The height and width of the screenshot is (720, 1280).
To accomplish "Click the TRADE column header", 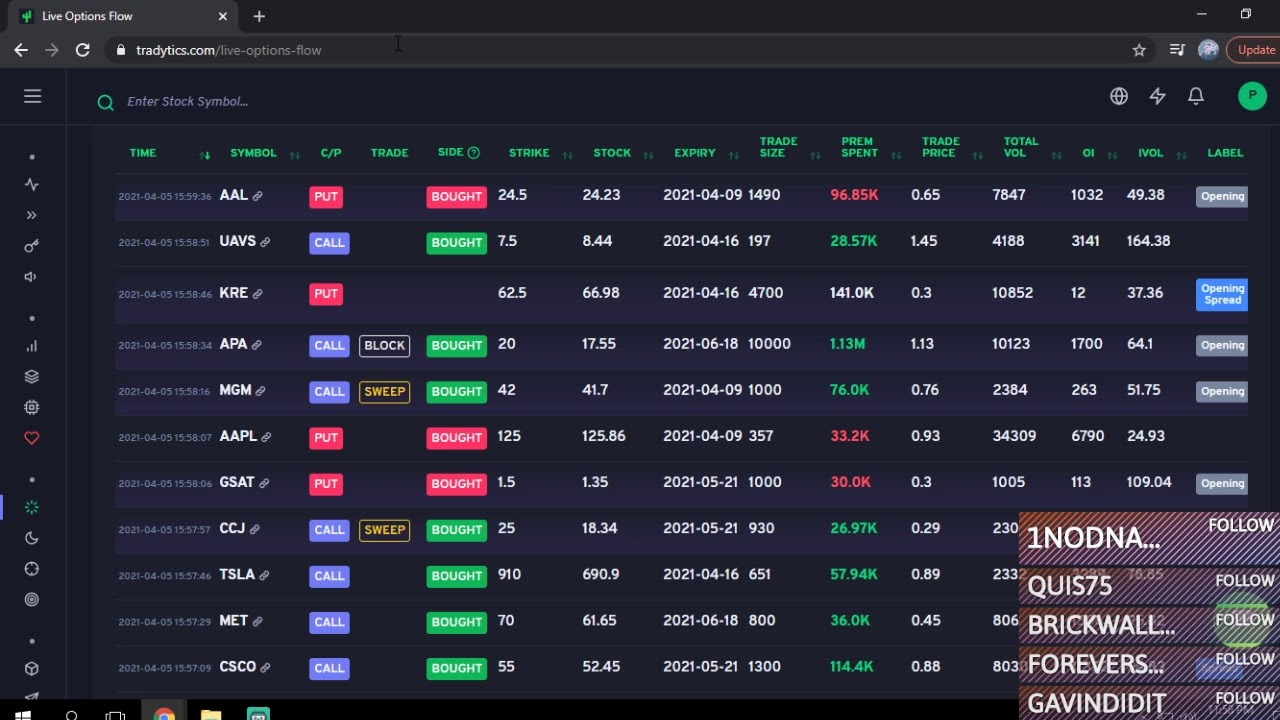I will click(389, 153).
